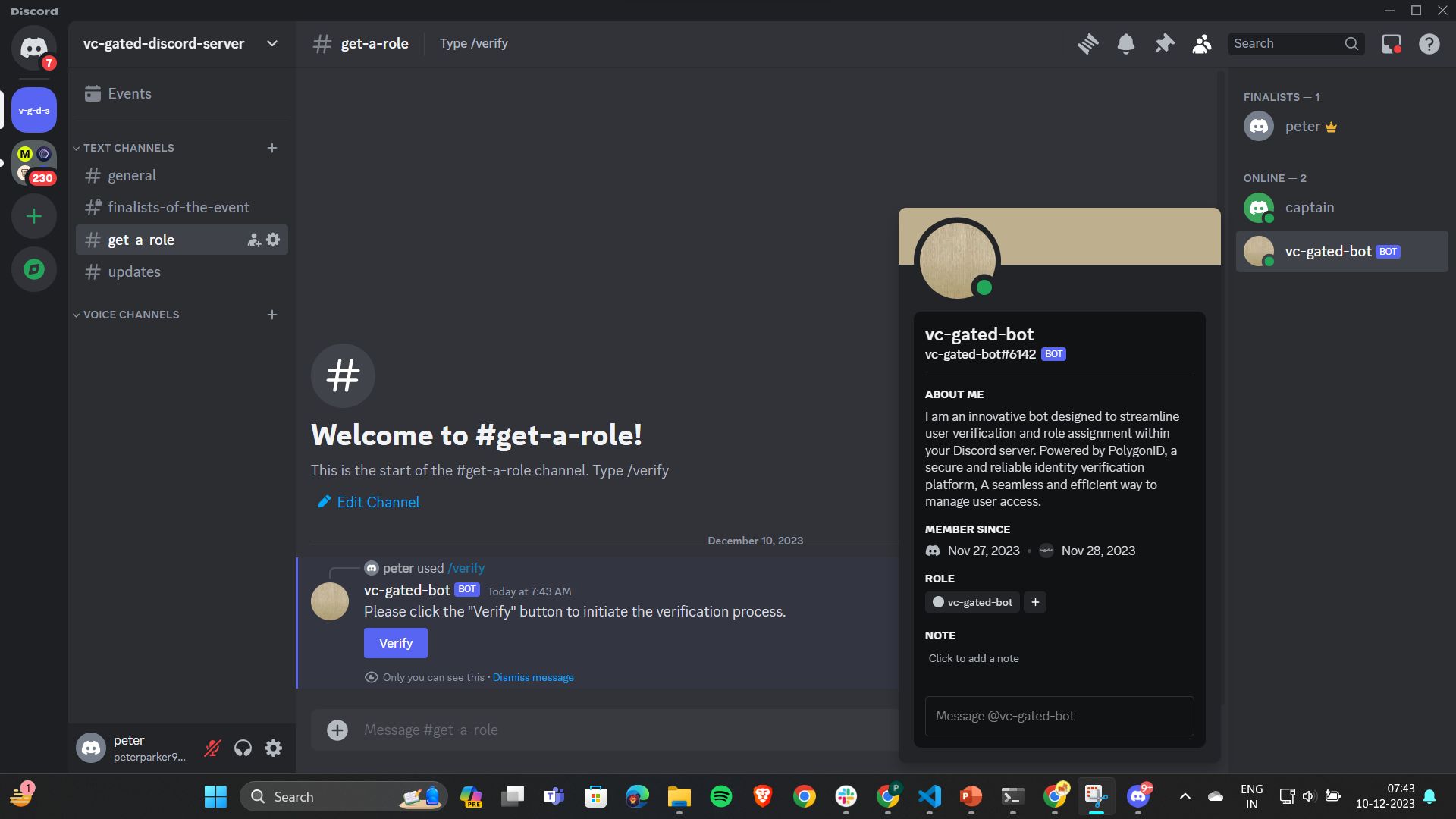Add a server with plus icon
The image size is (1456, 819).
tap(34, 217)
